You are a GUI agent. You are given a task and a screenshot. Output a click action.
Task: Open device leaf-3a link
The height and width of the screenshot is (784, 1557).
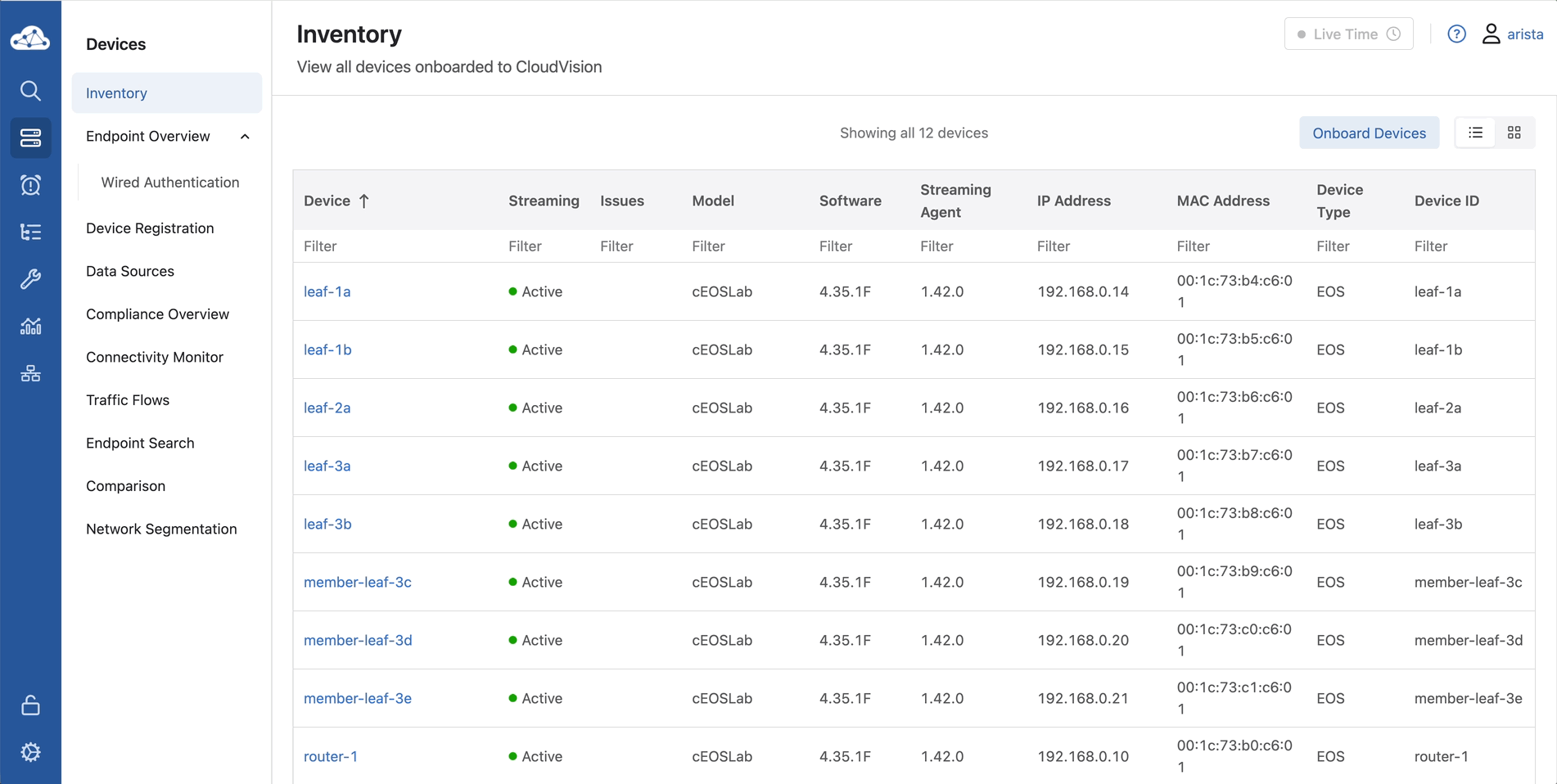click(327, 466)
